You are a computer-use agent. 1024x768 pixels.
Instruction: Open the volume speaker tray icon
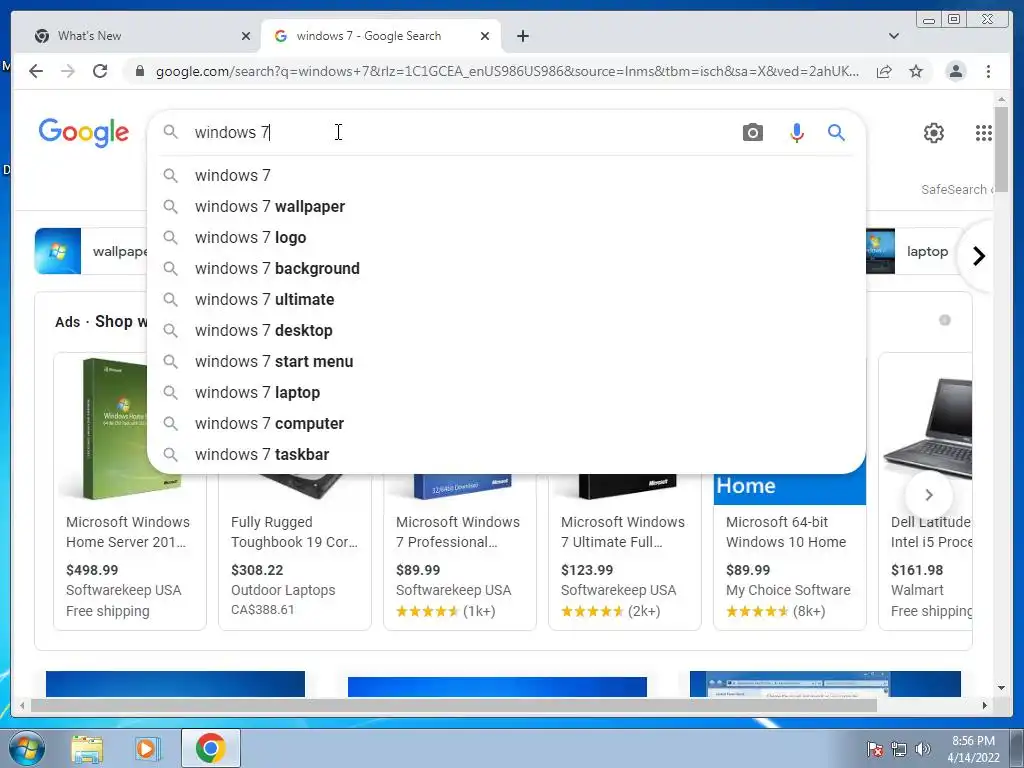tap(922, 749)
